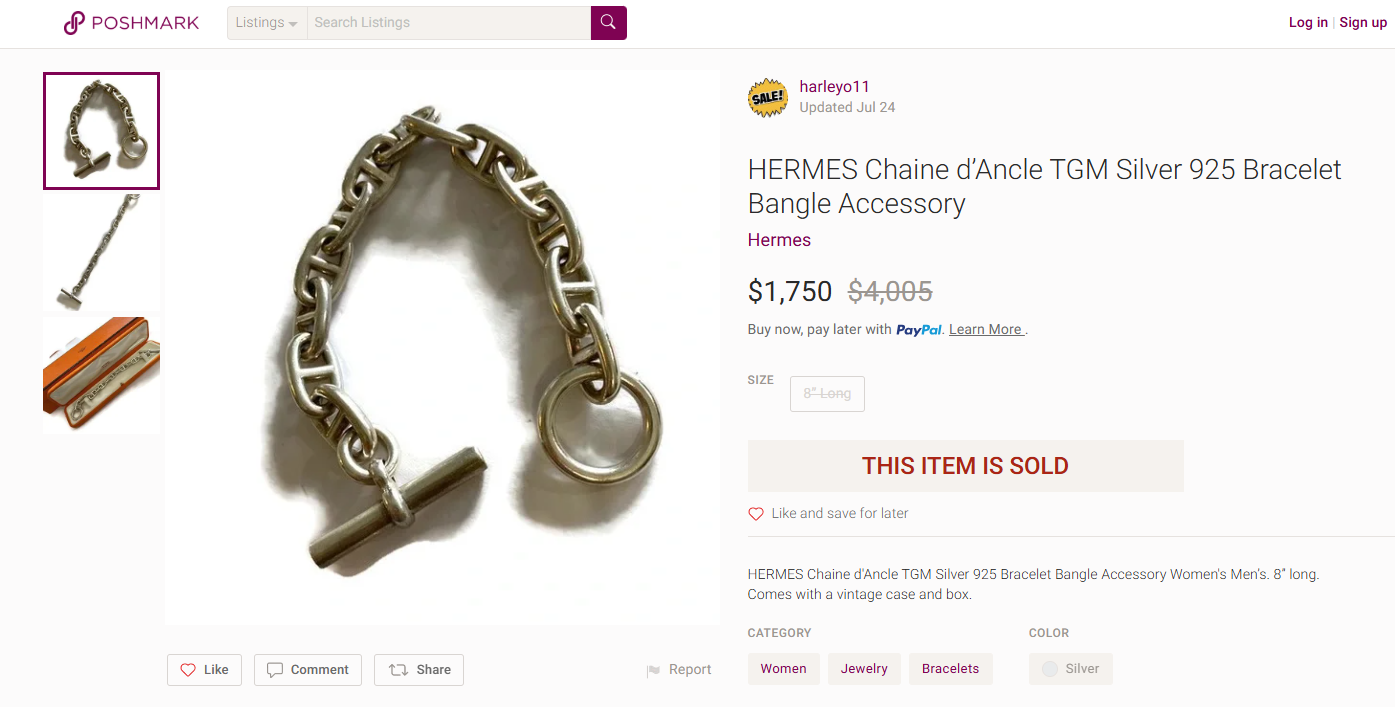
Task: Click heart beside Like and save for later
Action: (x=756, y=514)
